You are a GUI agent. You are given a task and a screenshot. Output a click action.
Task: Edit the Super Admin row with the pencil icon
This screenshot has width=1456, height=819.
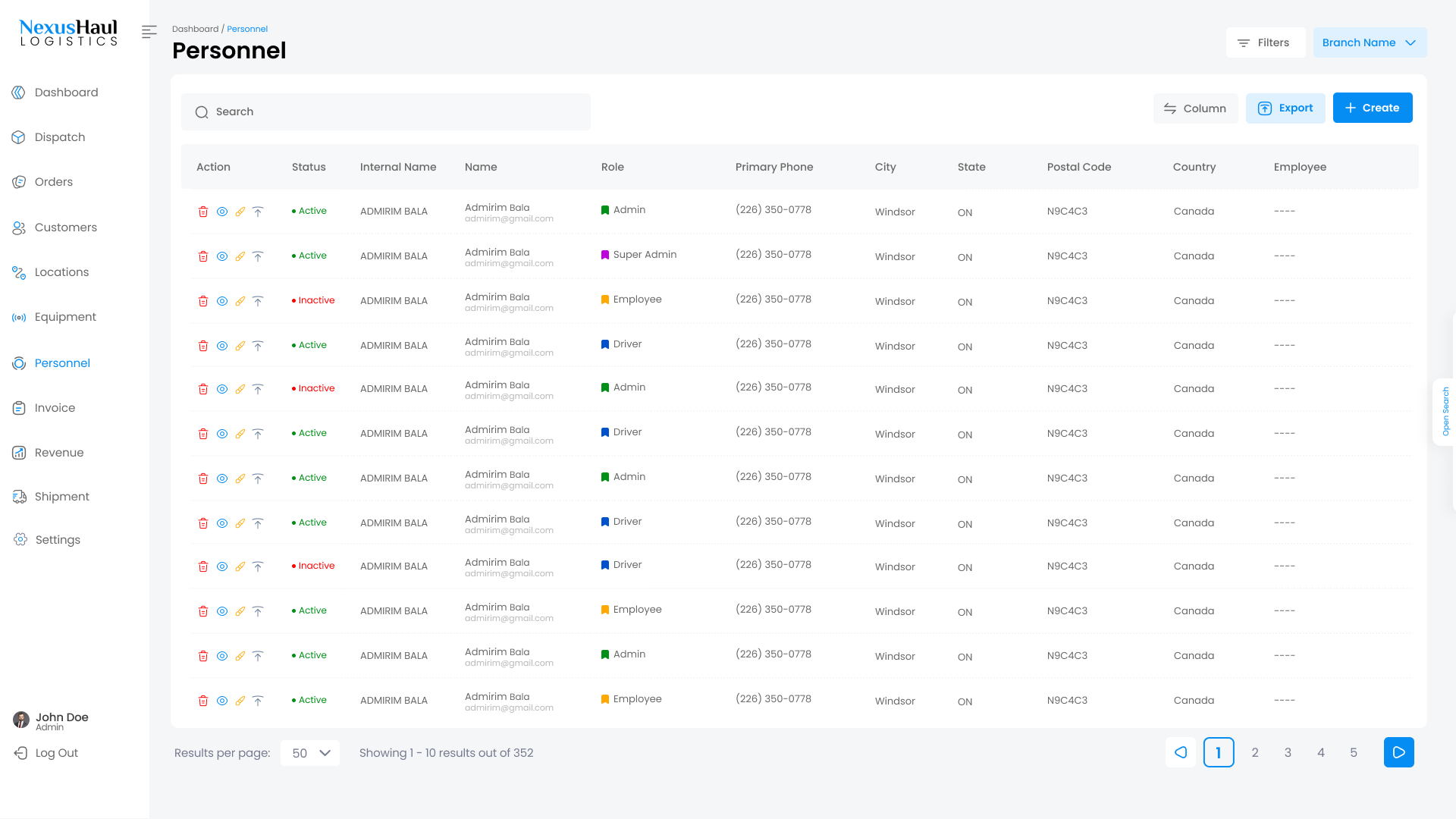click(x=240, y=256)
